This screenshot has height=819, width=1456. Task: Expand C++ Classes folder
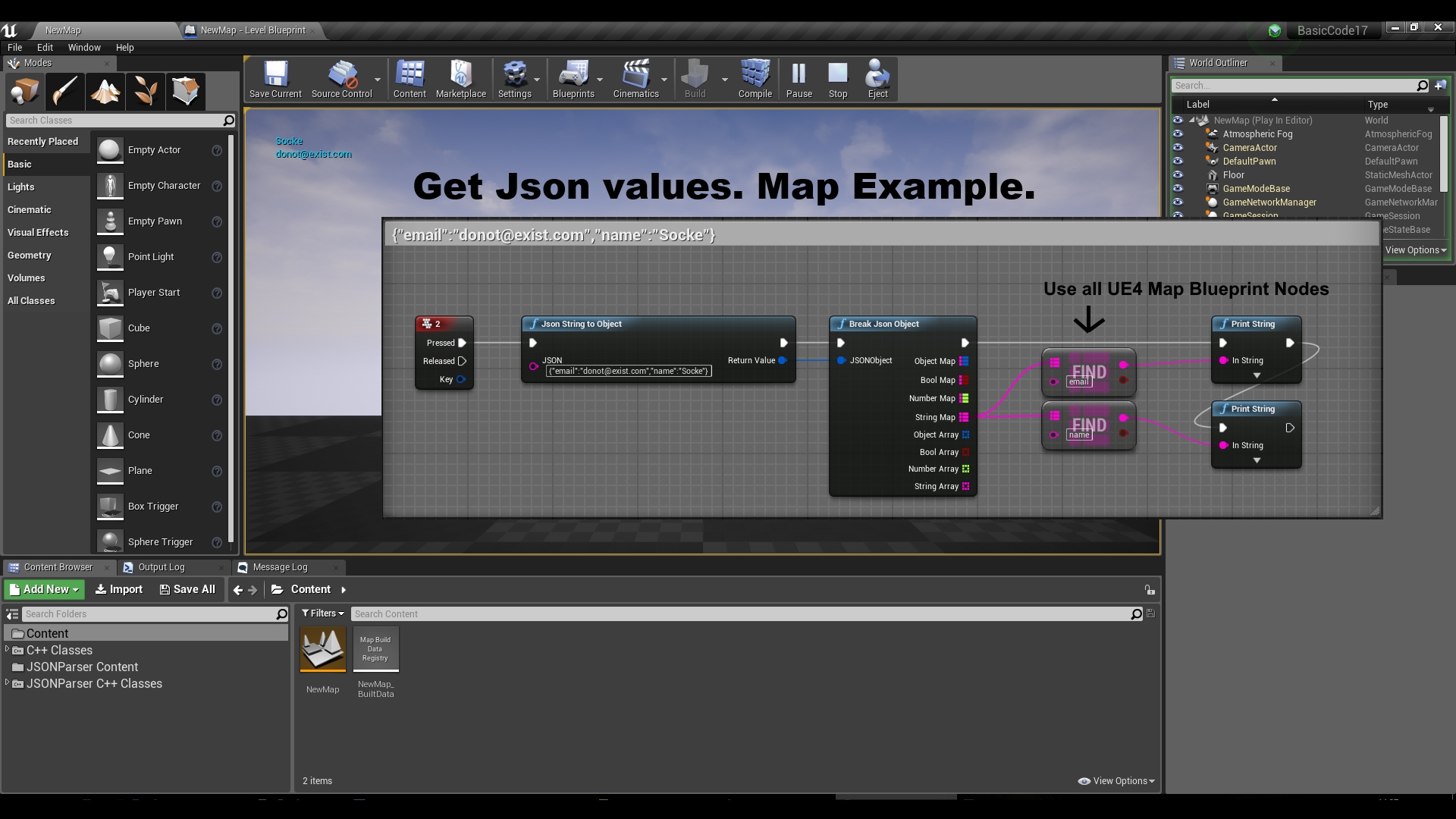click(x=8, y=650)
